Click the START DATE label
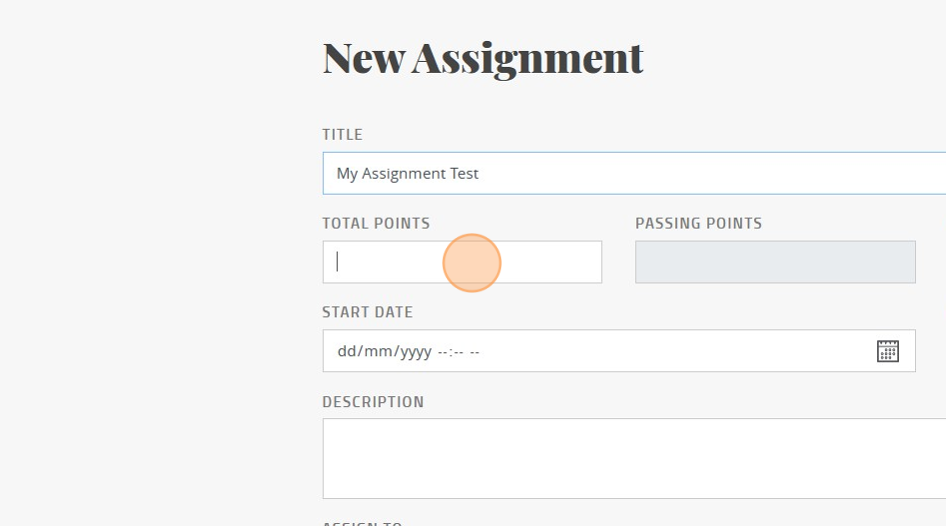 (x=367, y=312)
